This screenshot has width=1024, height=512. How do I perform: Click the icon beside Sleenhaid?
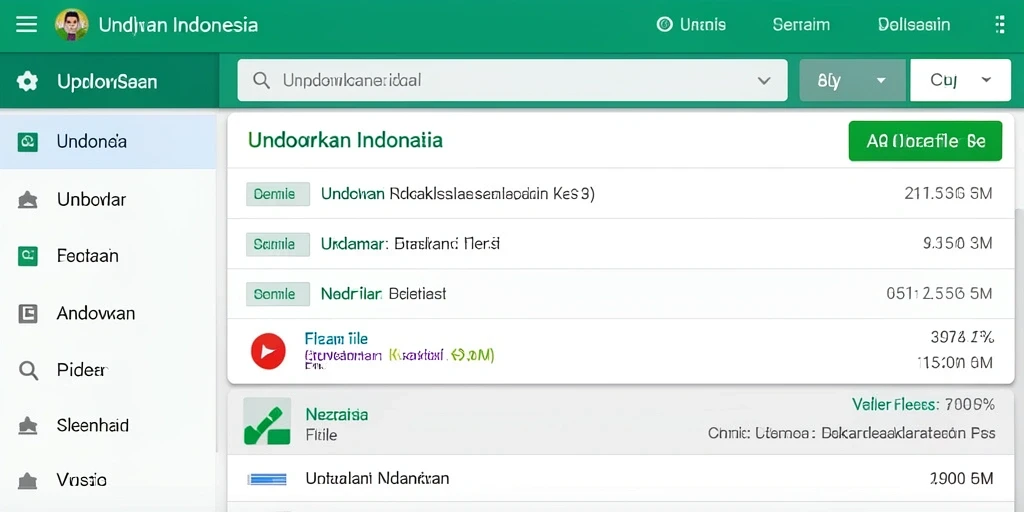pos(27,426)
